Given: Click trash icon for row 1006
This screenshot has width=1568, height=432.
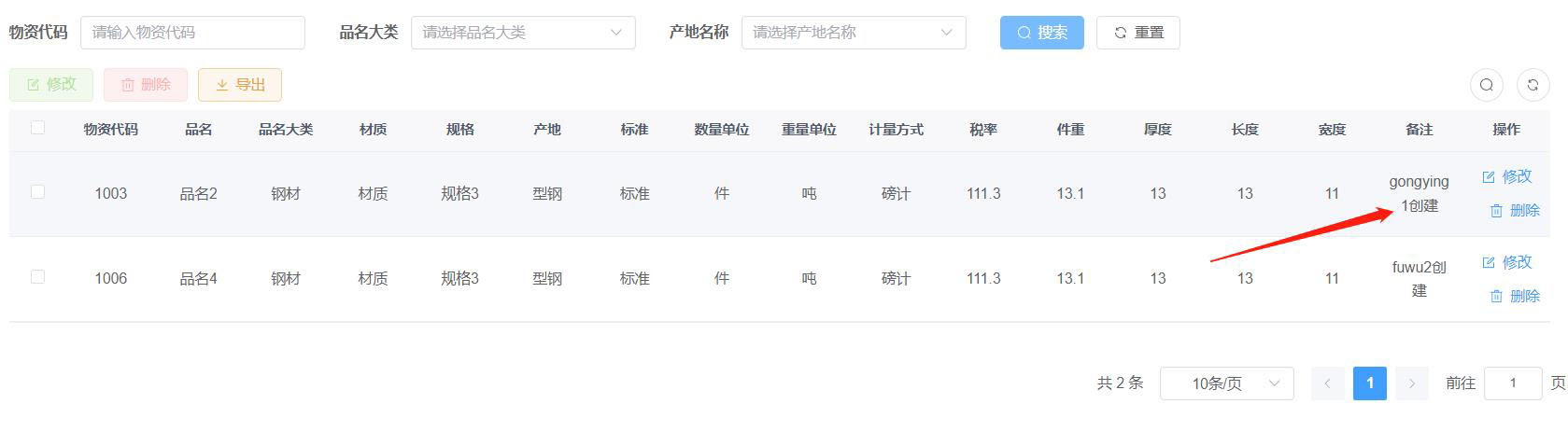Looking at the screenshot, I should point(1496,296).
